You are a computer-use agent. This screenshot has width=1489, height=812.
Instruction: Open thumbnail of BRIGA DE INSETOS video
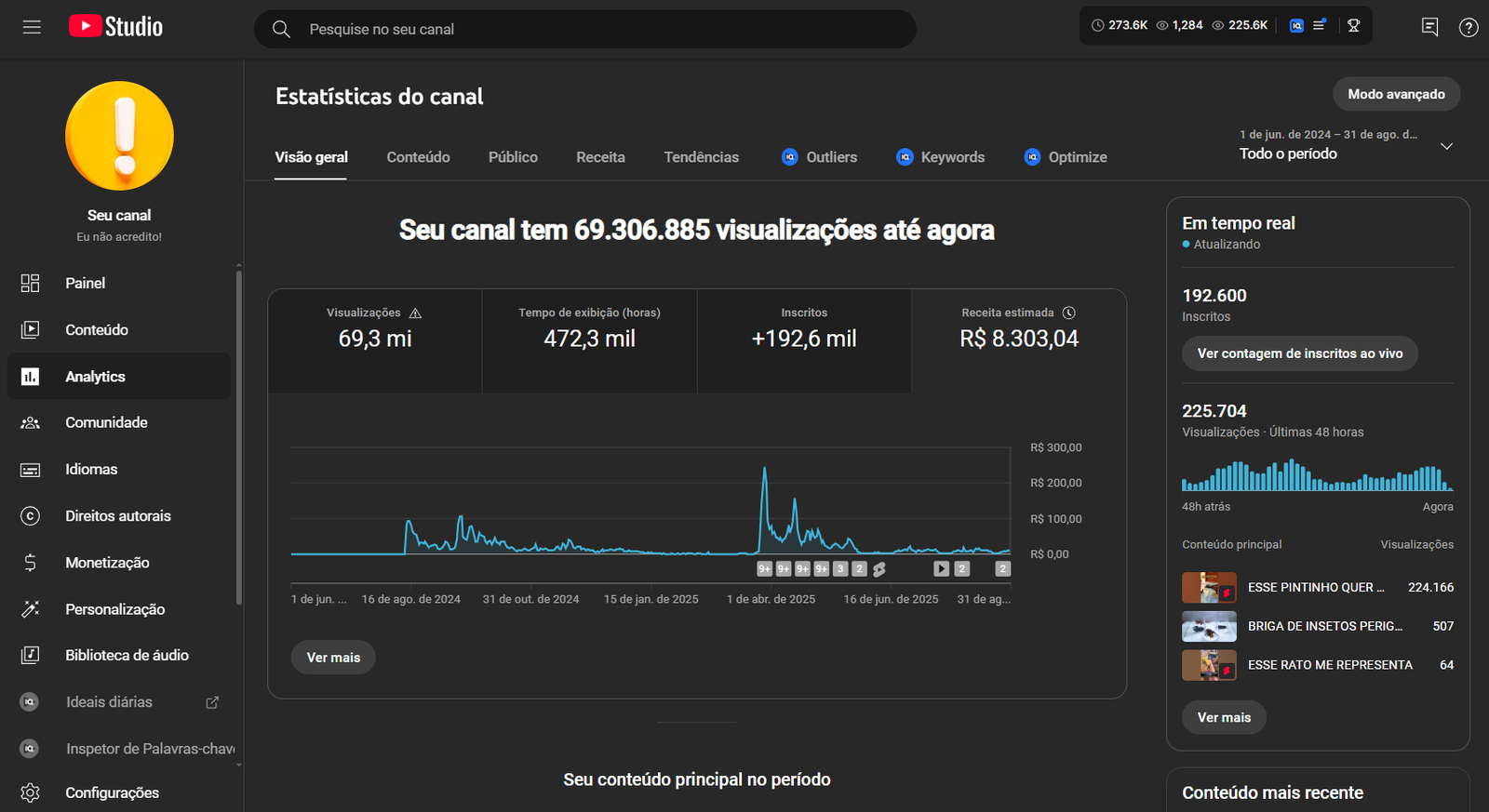click(1209, 626)
